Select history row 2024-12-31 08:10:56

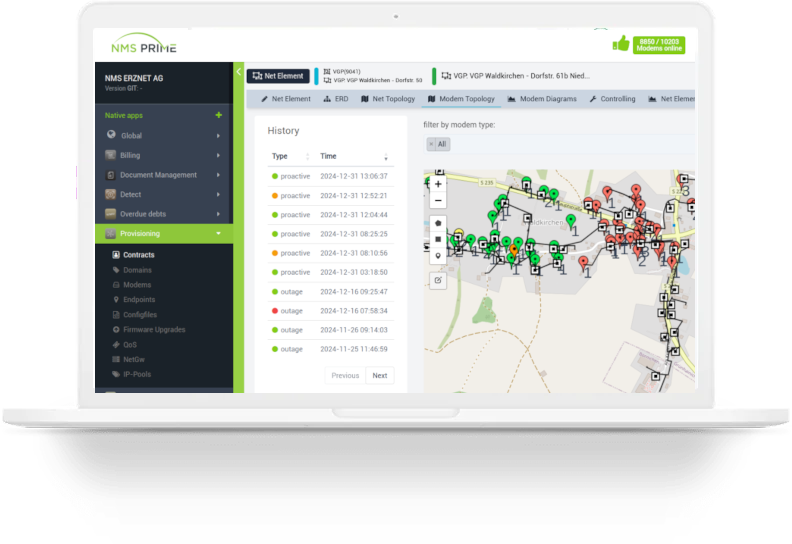pyautogui.click(x=331, y=253)
